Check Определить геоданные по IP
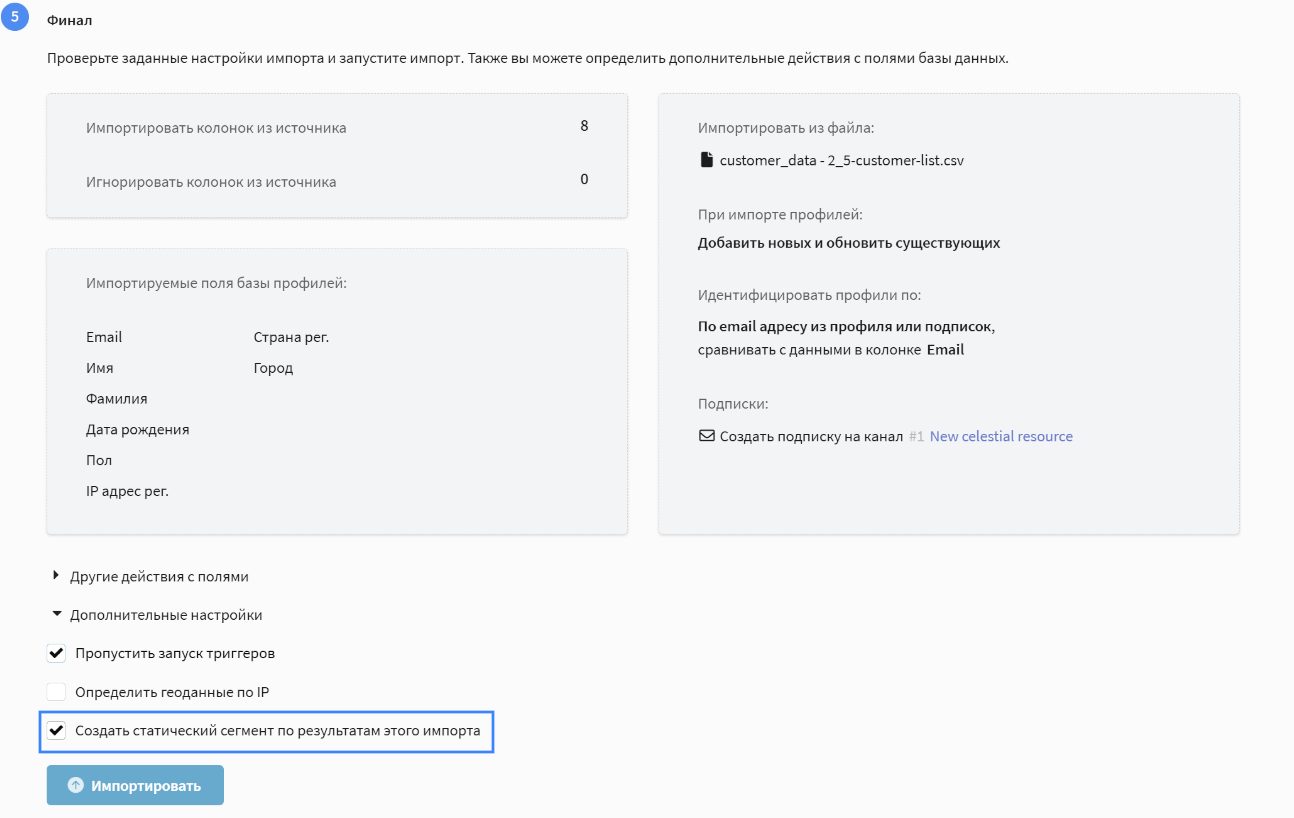The image size is (1294, 818). point(56,692)
